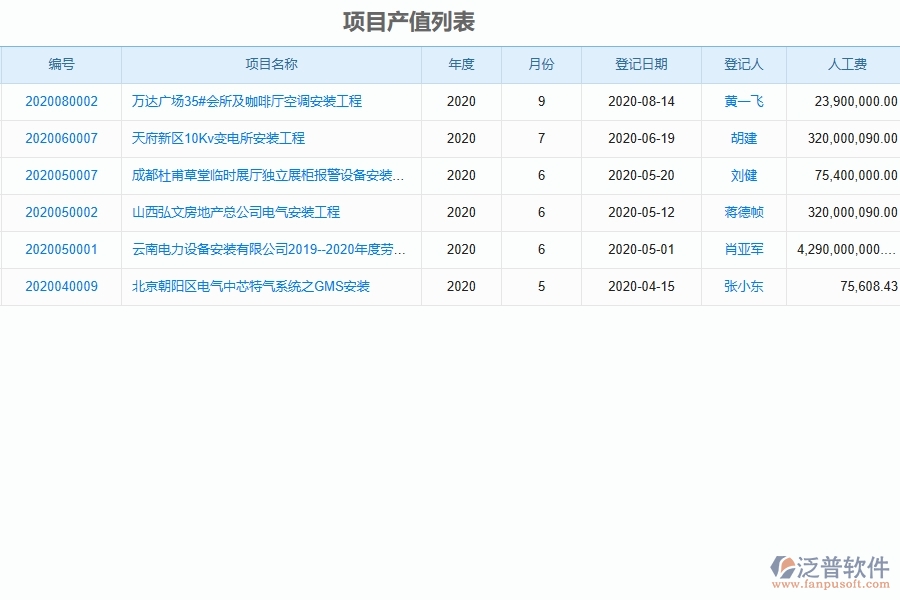The image size is (900, 600).
Task: Open project 2020050001
Action: coord(61,249)
